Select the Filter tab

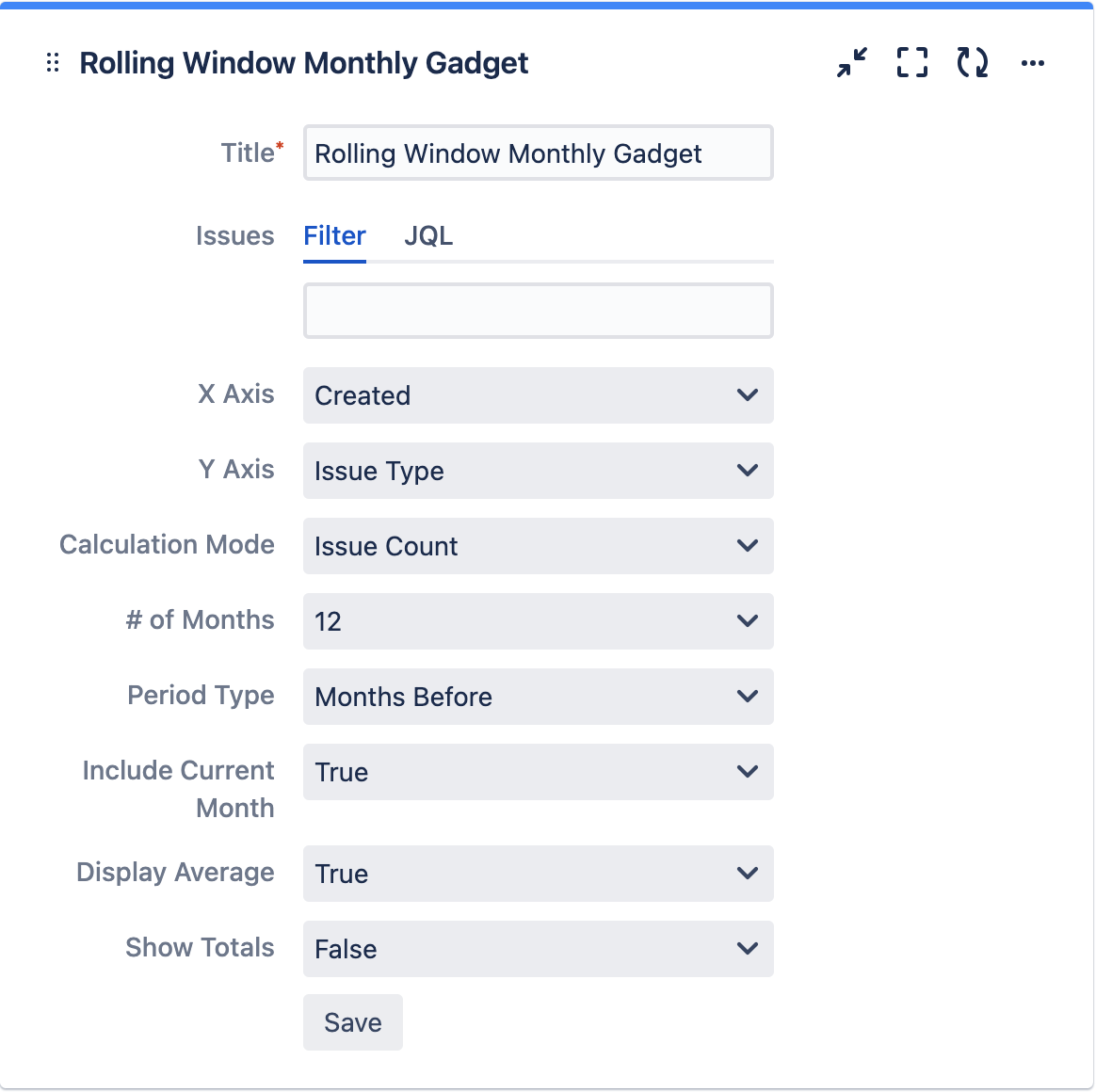pos(334,235)
